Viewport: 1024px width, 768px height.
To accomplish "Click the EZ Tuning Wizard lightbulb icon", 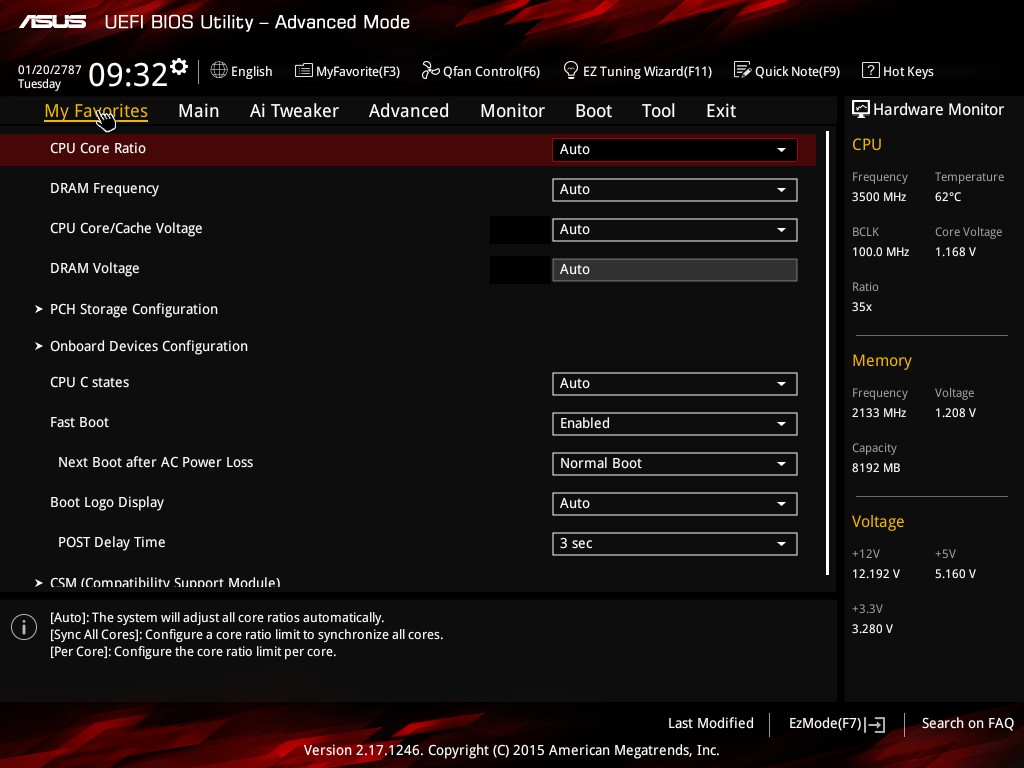I will [571, 70].
